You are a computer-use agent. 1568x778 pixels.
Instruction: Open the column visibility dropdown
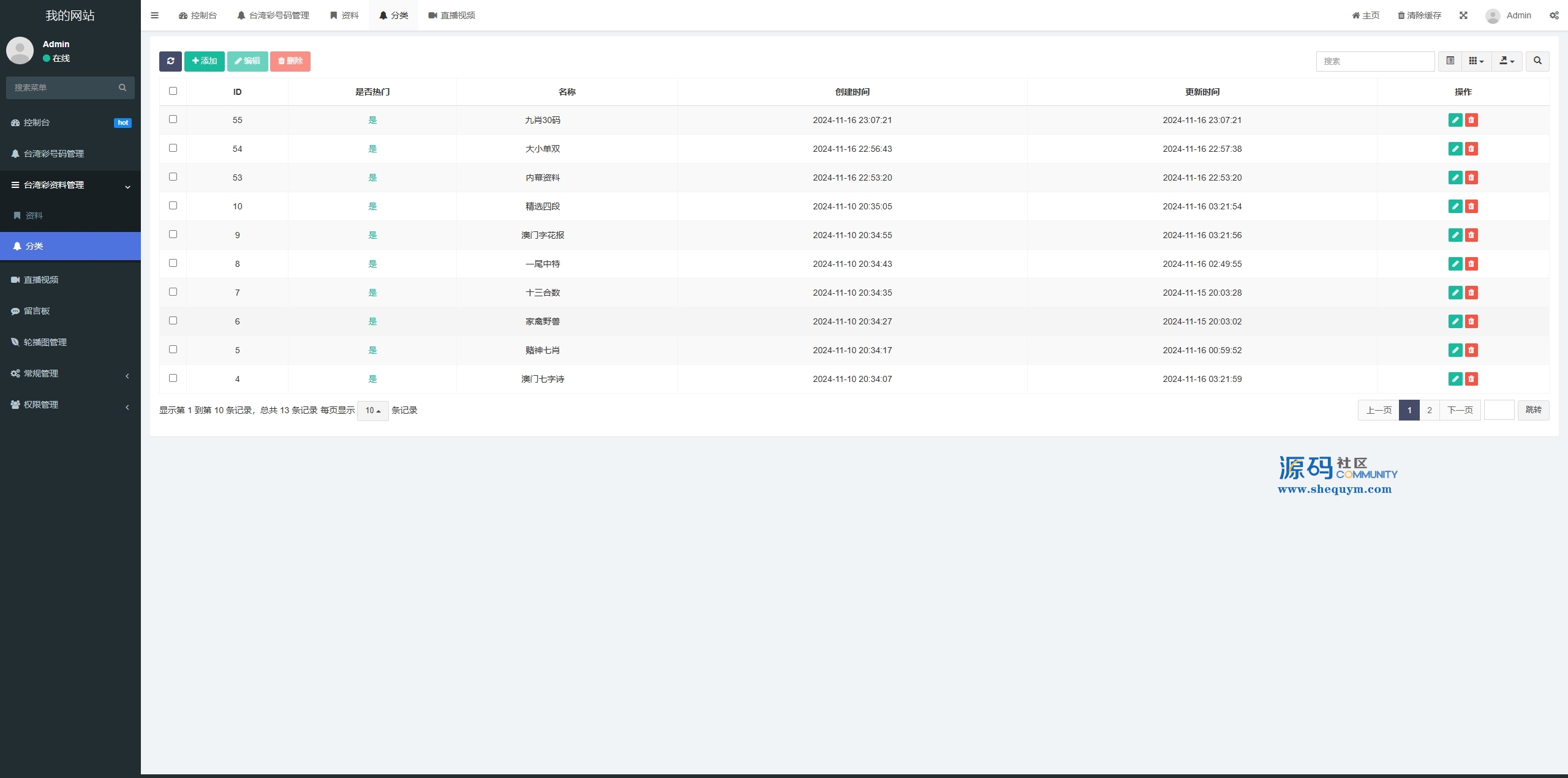tap(1476, 61)
